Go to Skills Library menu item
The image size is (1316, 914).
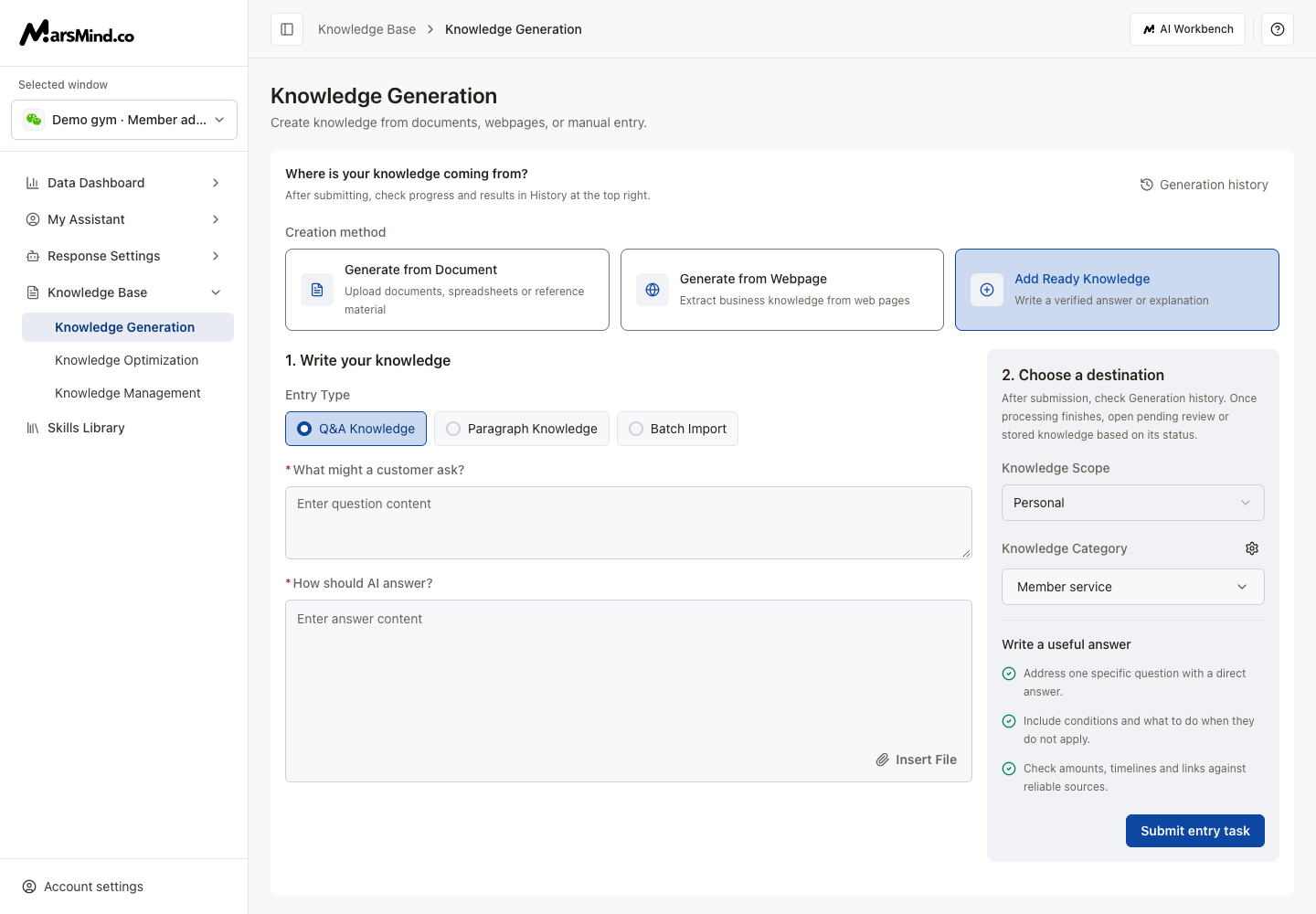pyautogui.click(x=124, y=428)
